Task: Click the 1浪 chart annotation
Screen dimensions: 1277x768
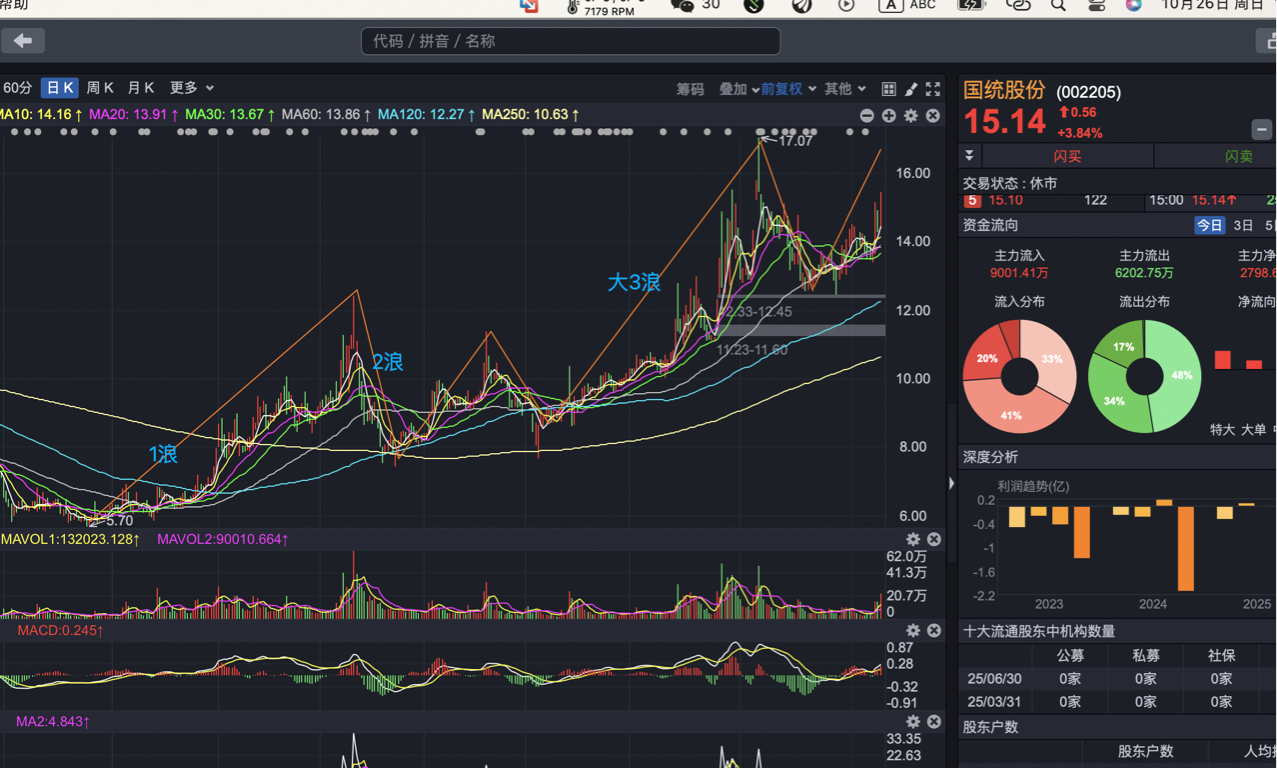Action: tap(163, 455)
